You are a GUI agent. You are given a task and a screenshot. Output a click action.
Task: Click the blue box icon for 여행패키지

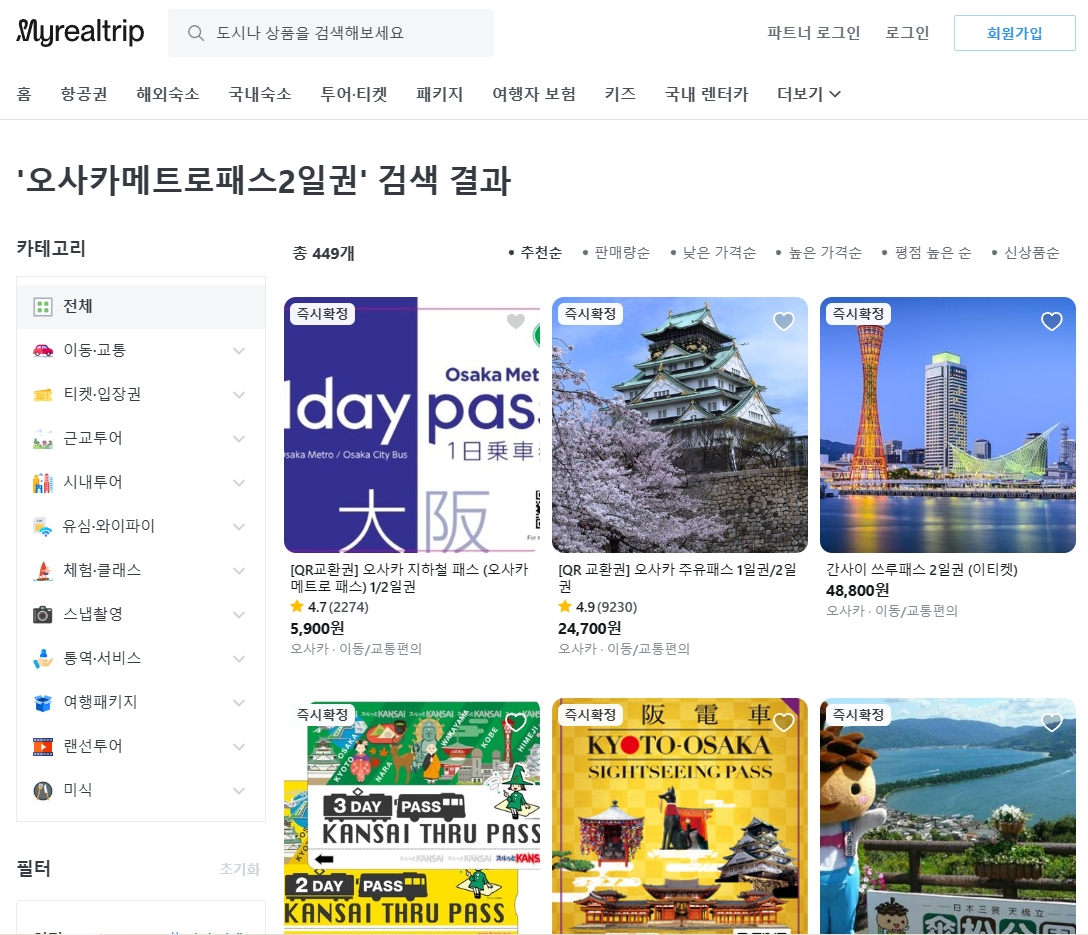[x=43, y=703]
